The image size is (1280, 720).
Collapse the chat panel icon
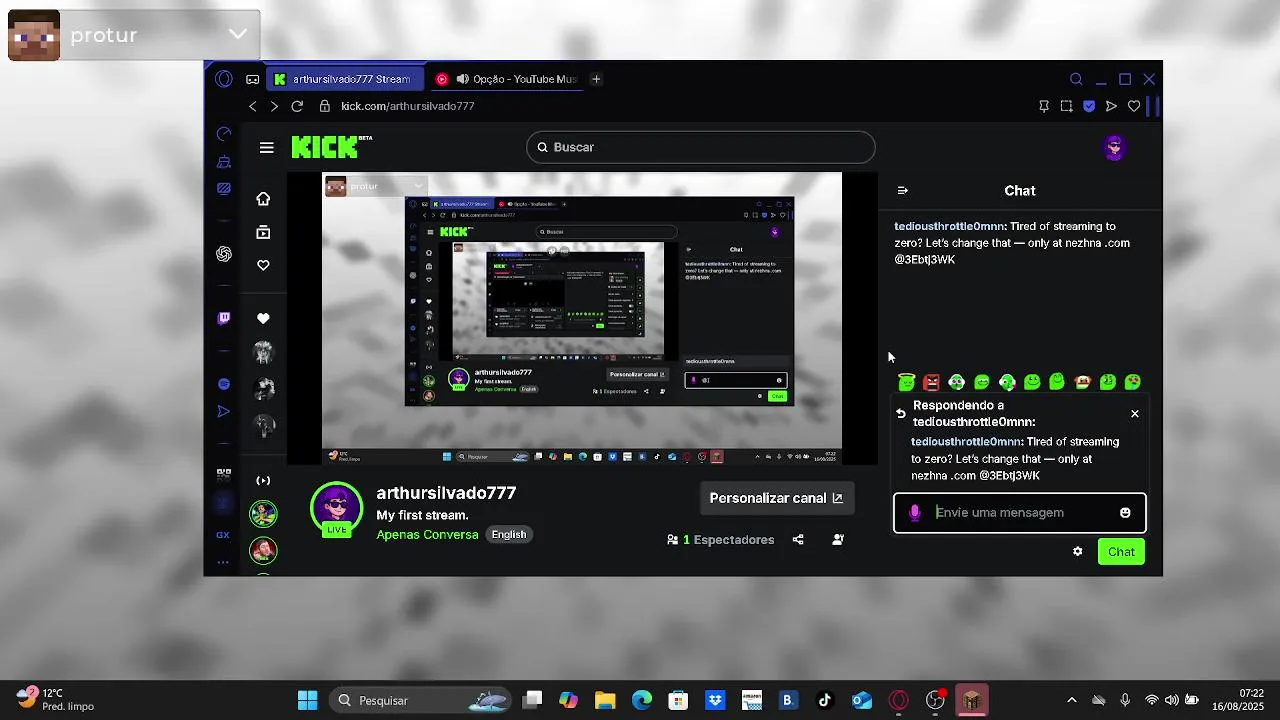902,190
